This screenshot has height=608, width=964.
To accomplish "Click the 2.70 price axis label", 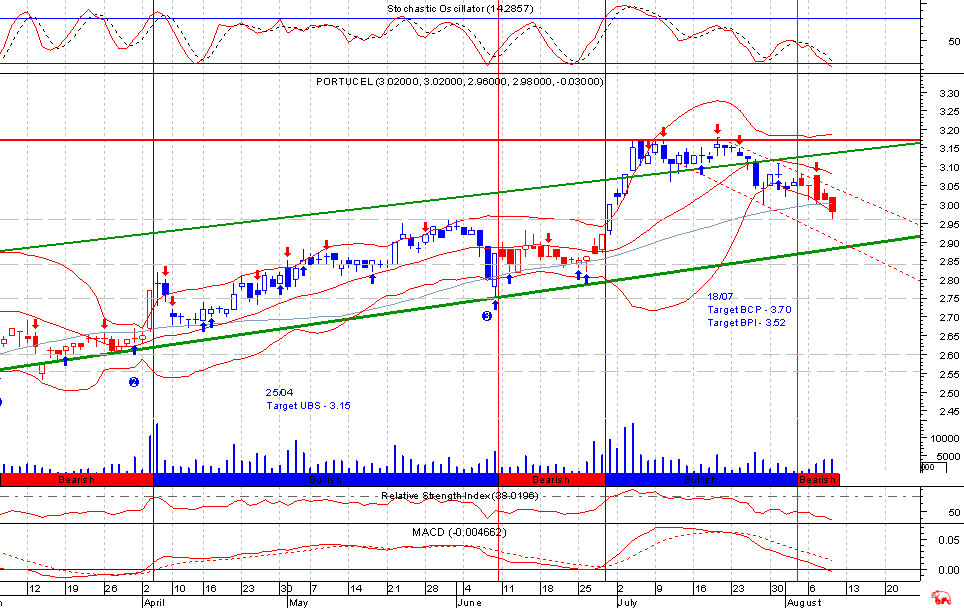I will [x=949, y=318].
